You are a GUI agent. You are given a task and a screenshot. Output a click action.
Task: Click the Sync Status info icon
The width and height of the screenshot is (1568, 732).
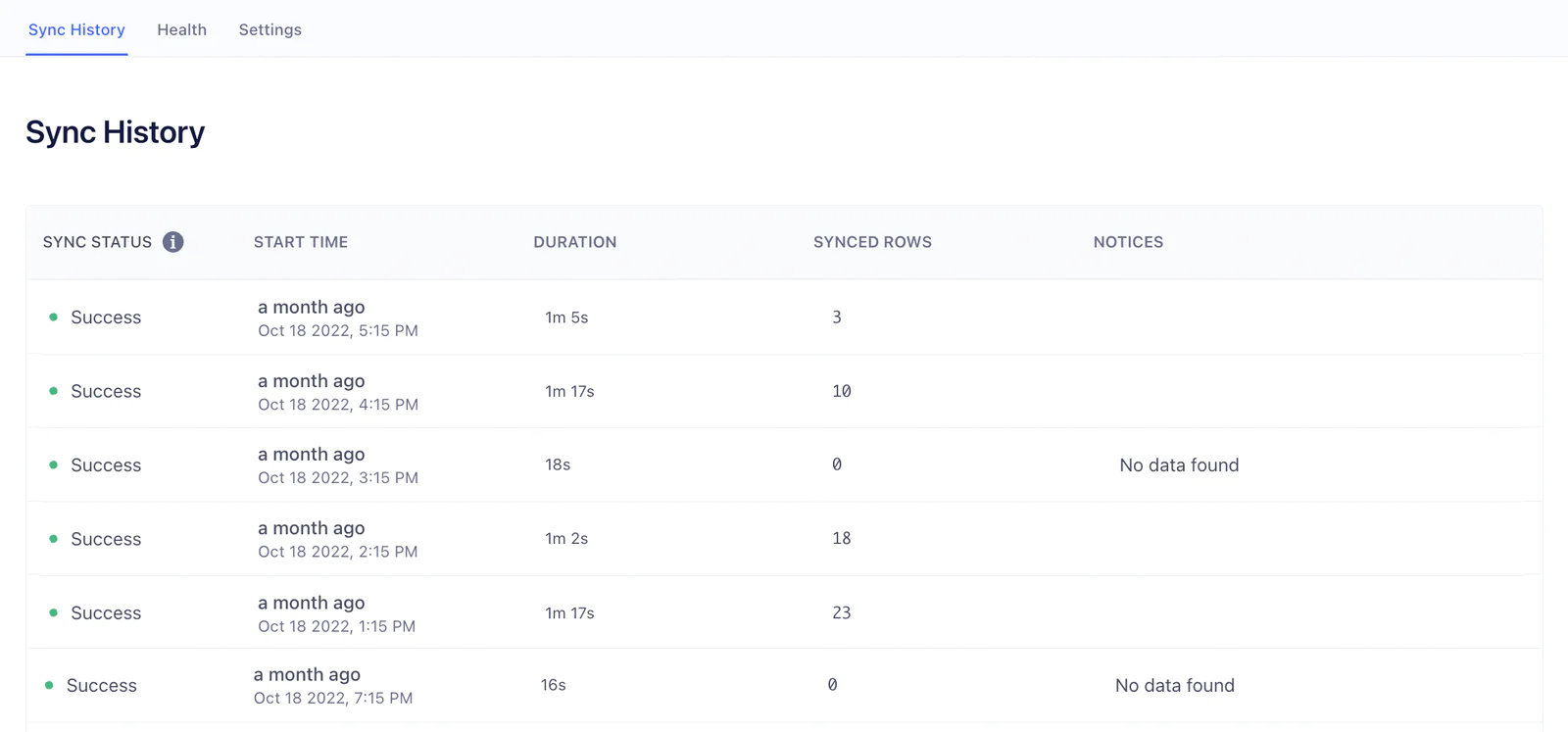[172, 242]
